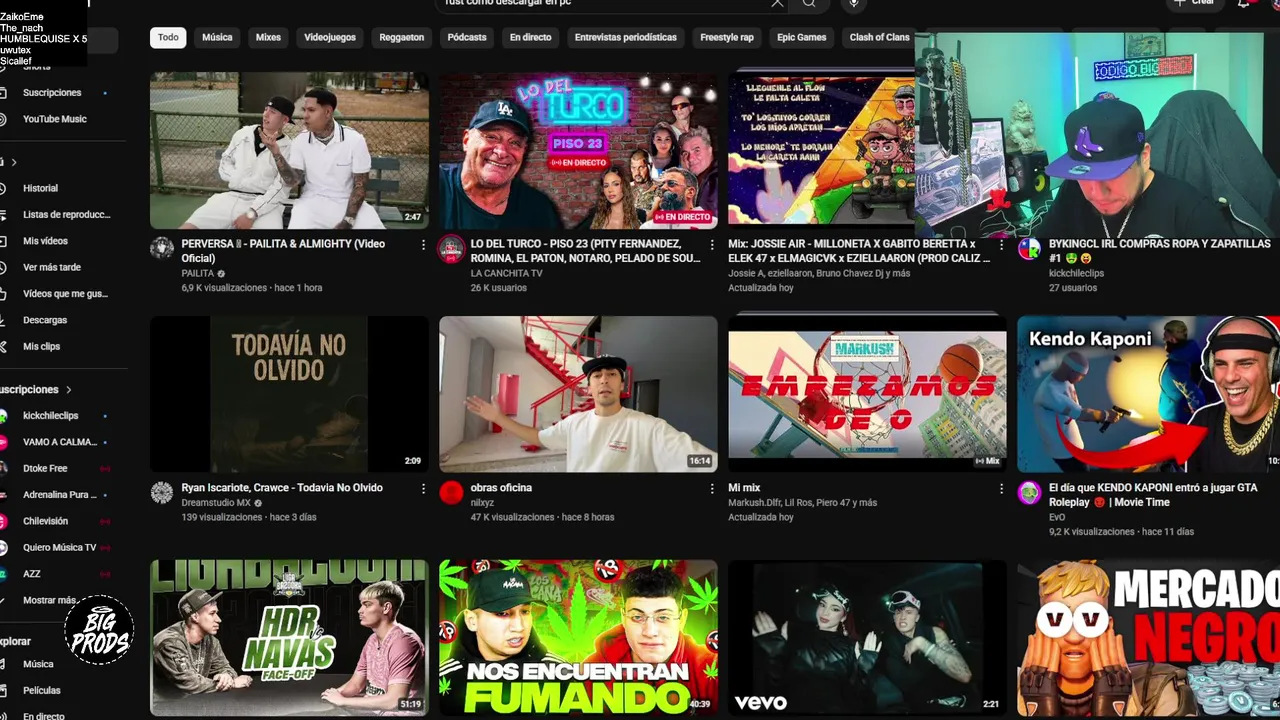Open HDR vs Navas Face-Off thumbnail
1280x720 pixels.
point(289,638)
